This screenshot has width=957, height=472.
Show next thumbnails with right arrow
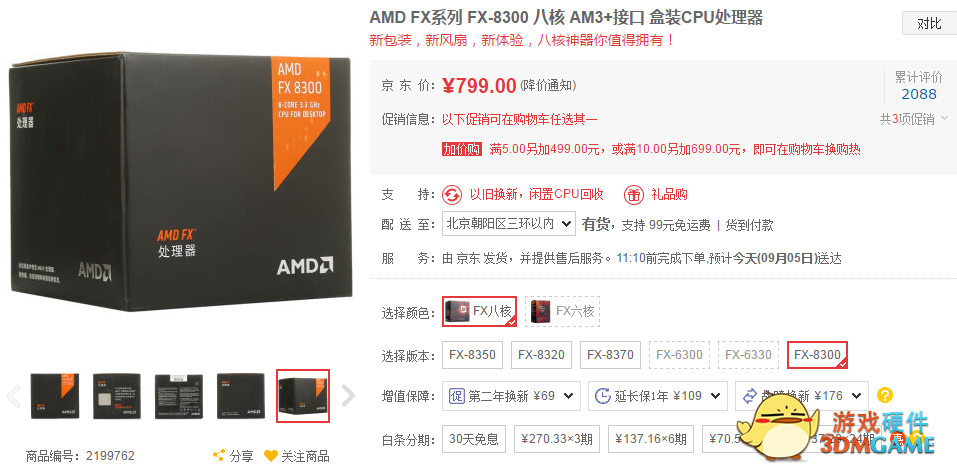click(x=348, y=396)
